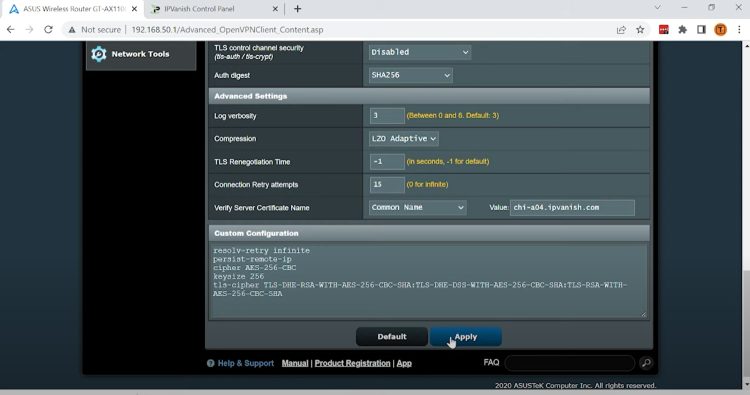The image size is (750, 395).
Task: Open the Manual link
Action: [x=295, y=363]
